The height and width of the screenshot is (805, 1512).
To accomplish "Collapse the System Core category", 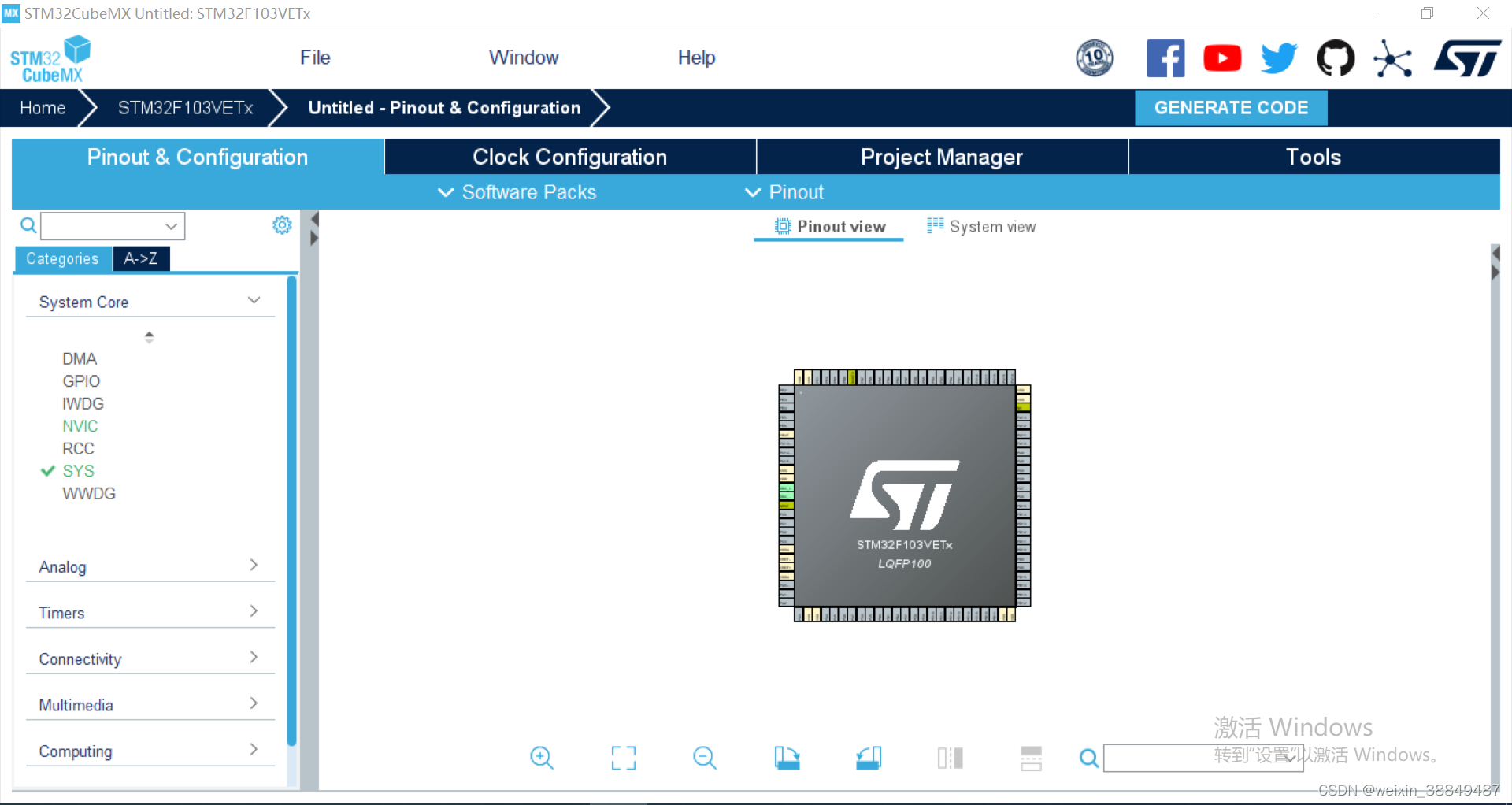I will pyautogui.click(x=254, y=299).
